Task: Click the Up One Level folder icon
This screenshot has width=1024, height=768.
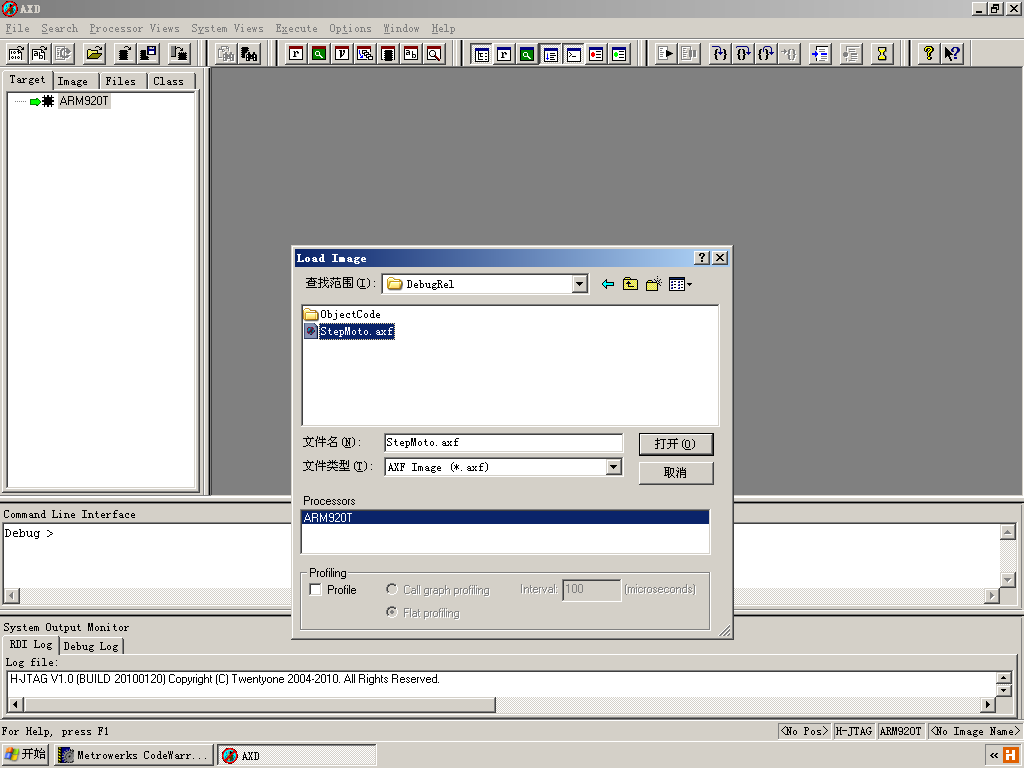Action: tap(630, 284)
